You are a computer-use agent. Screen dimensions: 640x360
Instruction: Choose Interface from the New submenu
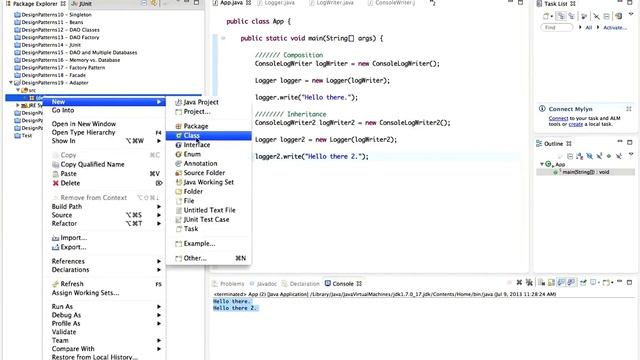pyautogui.click(x=208, y=145)
